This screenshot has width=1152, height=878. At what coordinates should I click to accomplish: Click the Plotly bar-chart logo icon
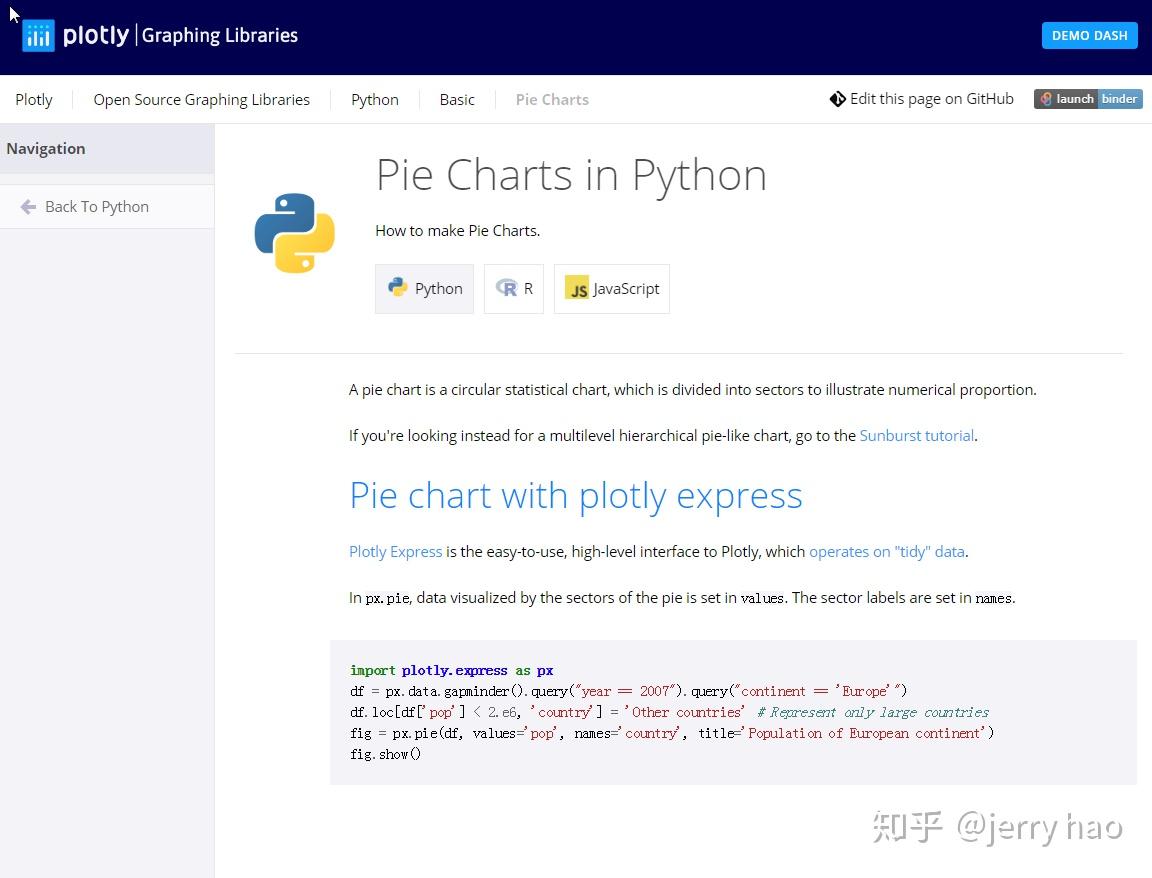coord(38,35)
